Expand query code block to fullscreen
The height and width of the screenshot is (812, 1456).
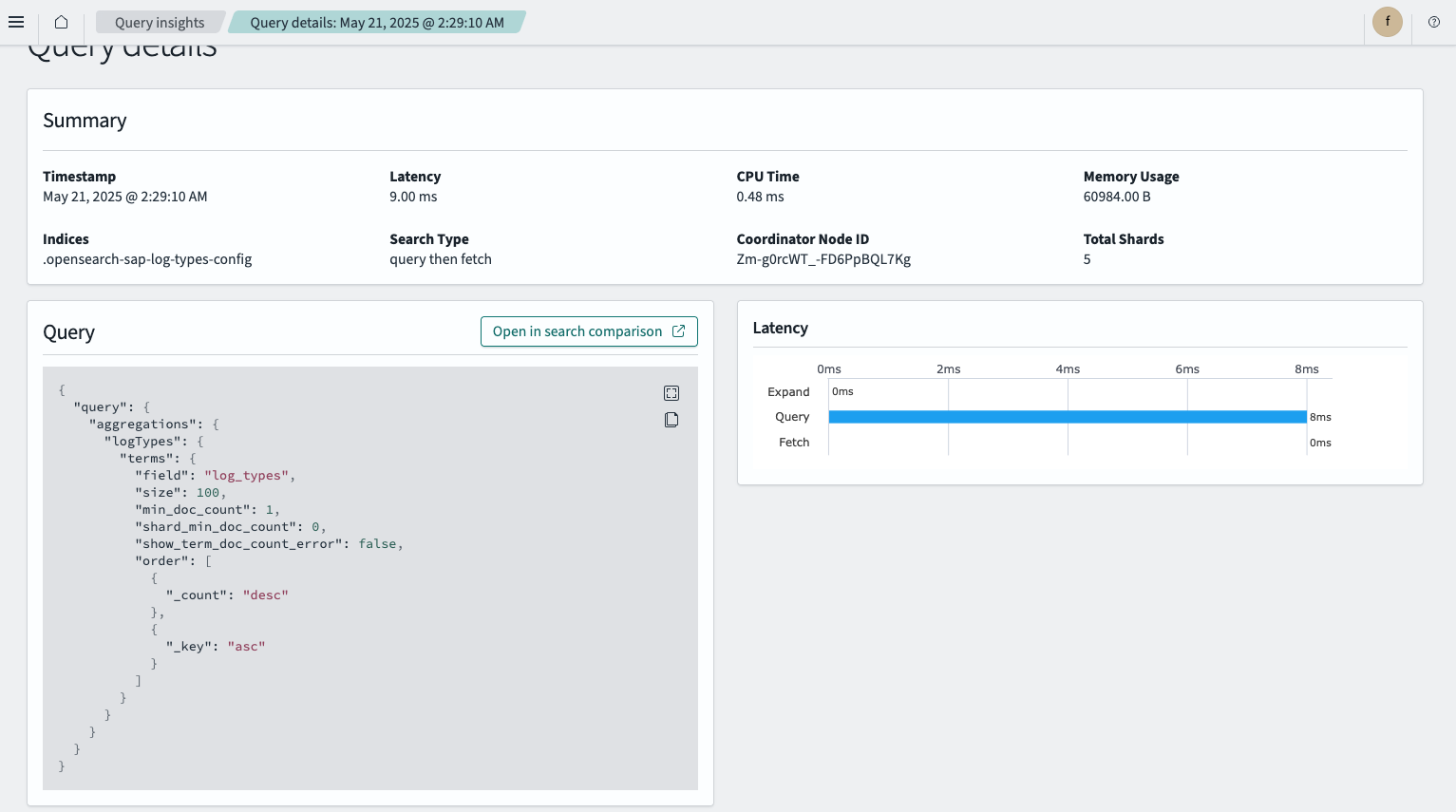[671, 393]
